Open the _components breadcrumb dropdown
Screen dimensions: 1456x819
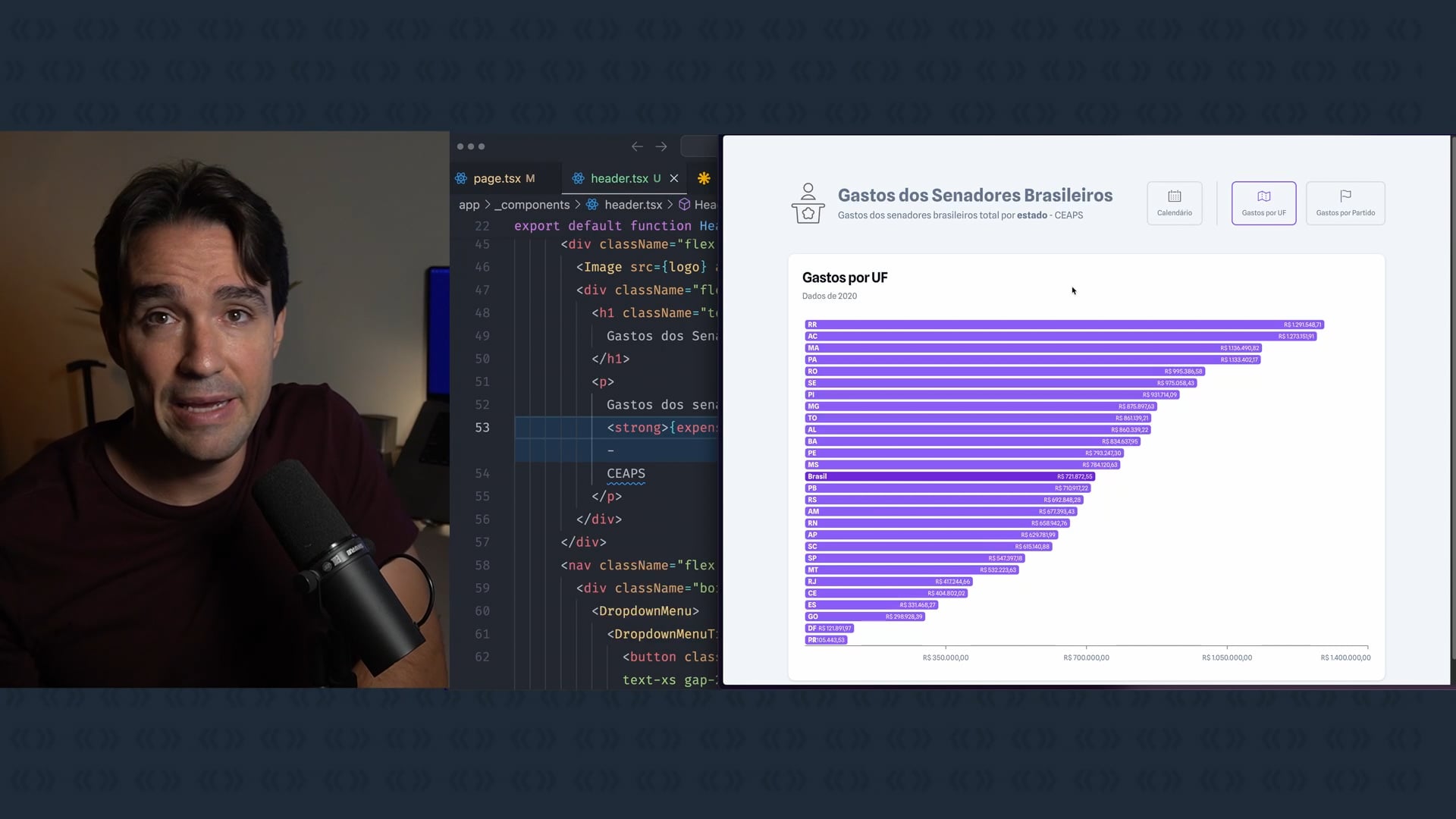(532, 205)
